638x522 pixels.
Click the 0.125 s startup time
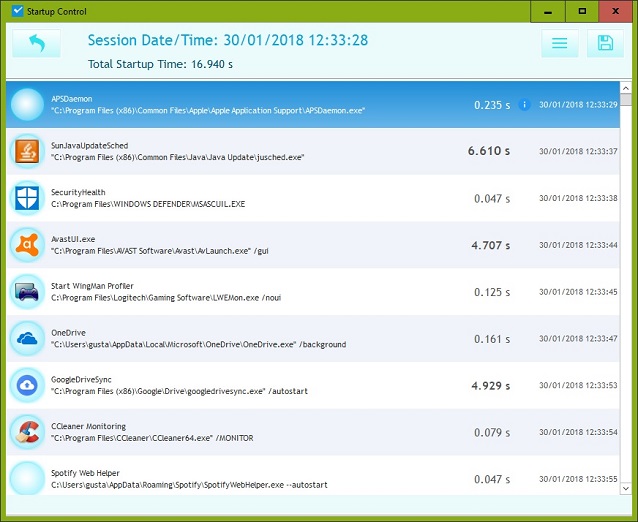[x=492, y=292]
